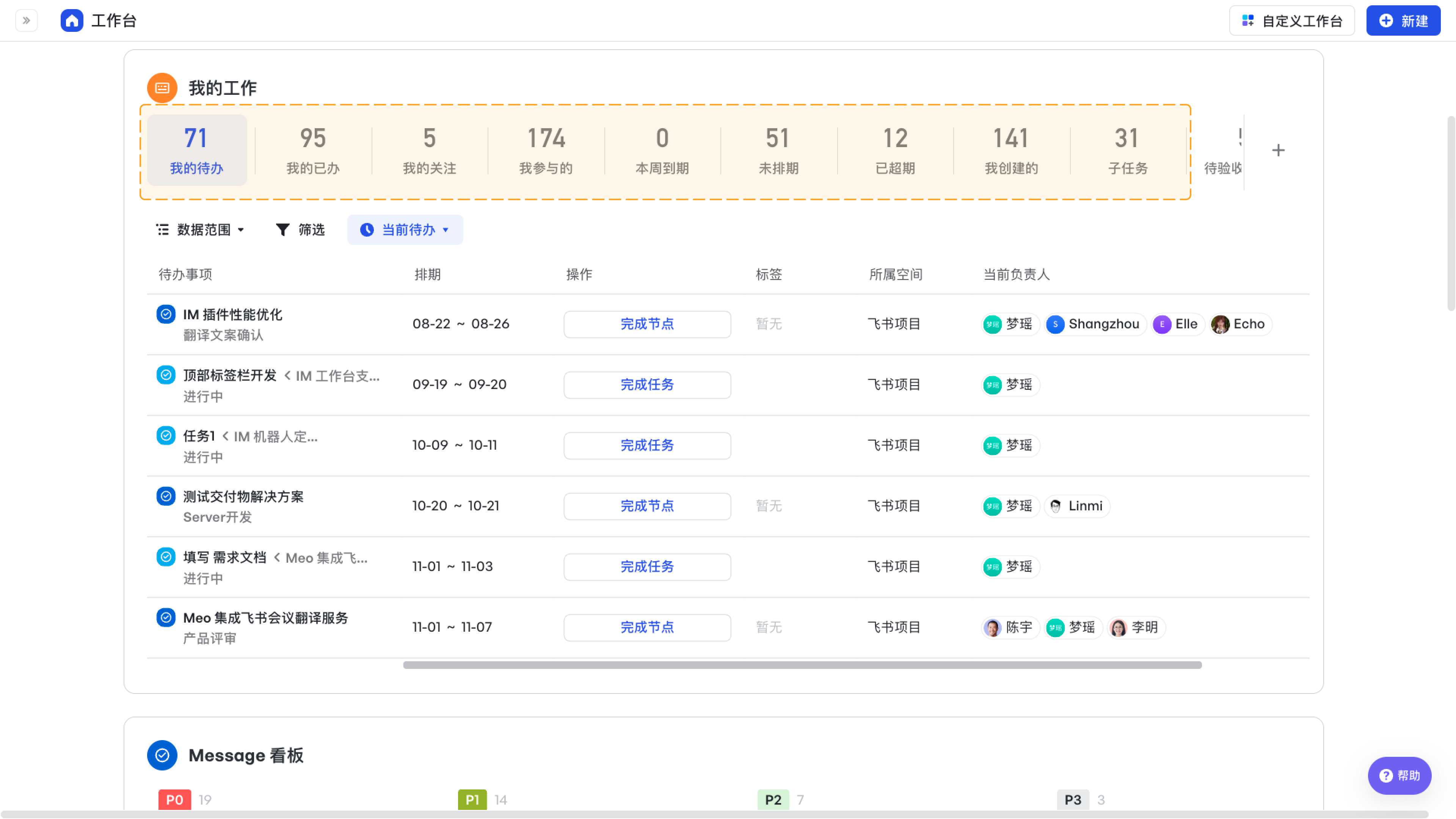Image resolution: width=1456 pixels, height=819 pixels.
Task: Click 梦瑶 chip in IM 插件性能优化 row
Action: [x=1010, y=325]
